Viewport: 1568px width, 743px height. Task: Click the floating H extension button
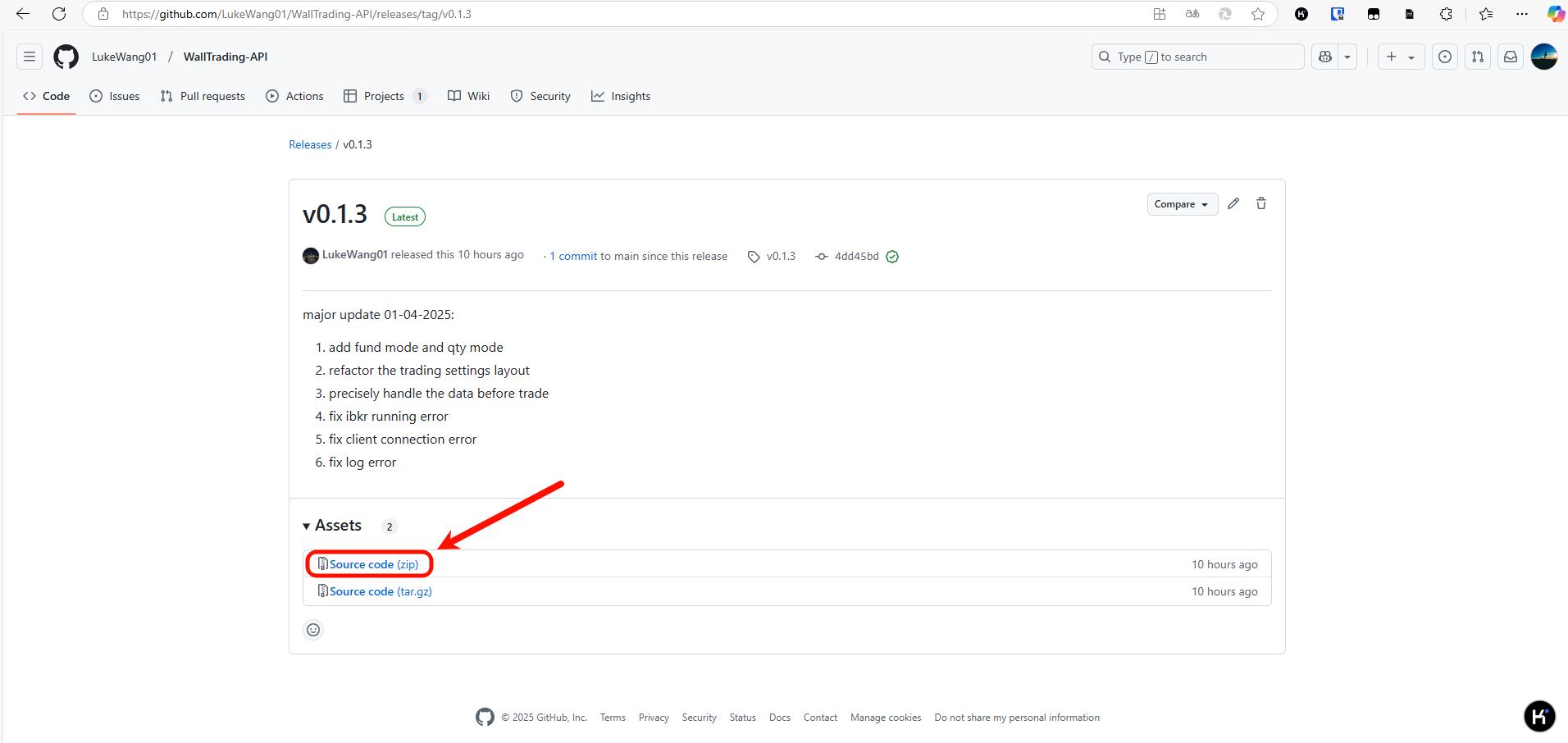(x=1539, y=716)
